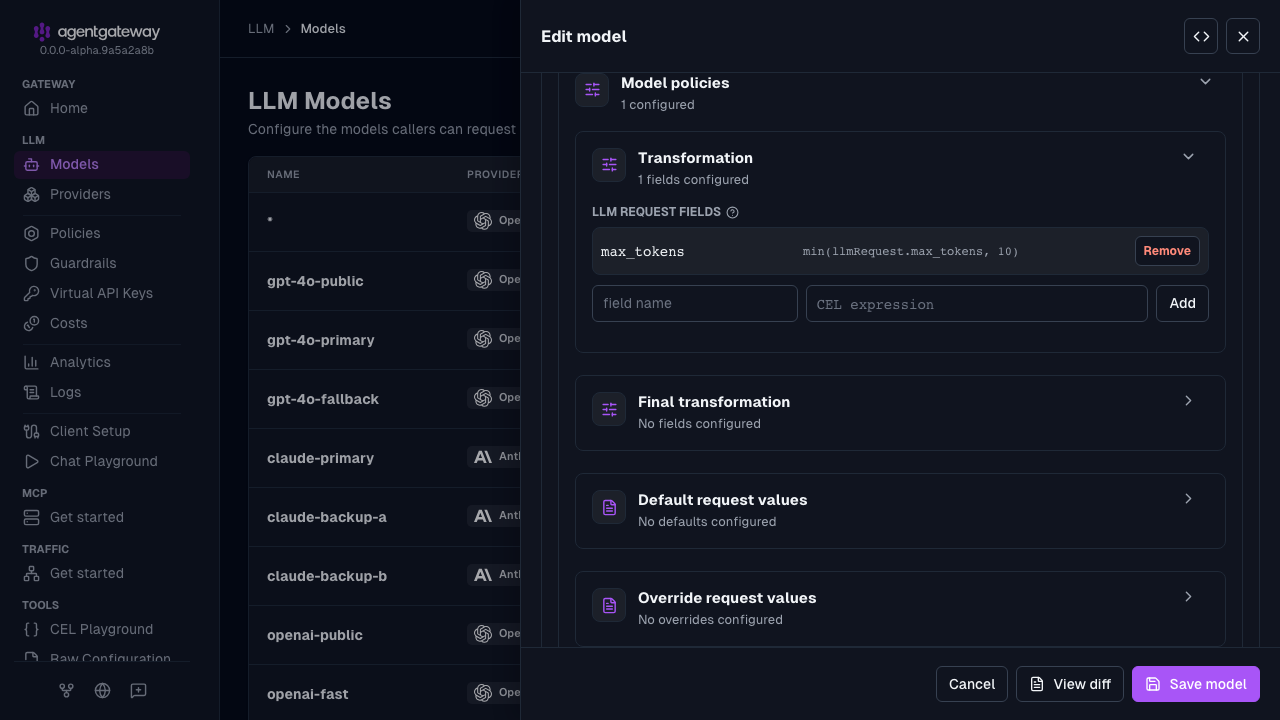
Task: Close the Edit model panel
Action: [1243, 36]
